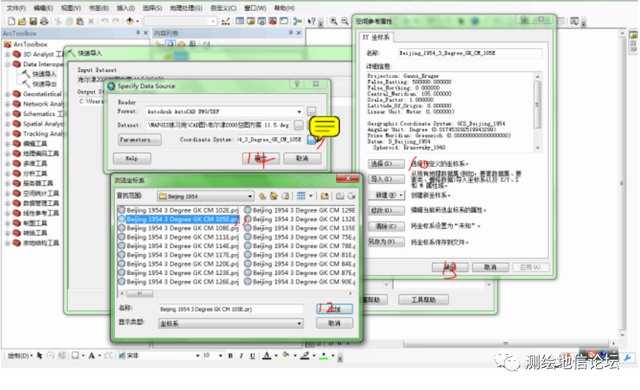The image size is (640, 390).
Task: Click the New document icon in toolbar
Action: tap(11, 21)
